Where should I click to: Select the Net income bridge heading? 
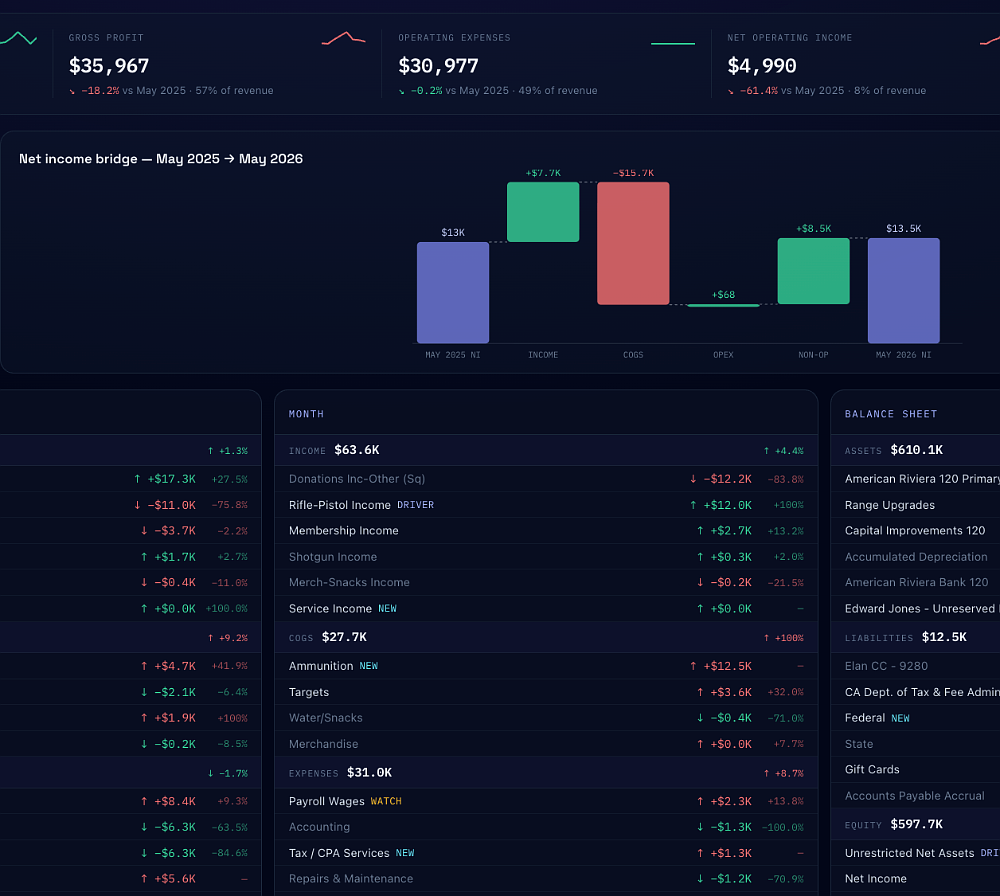(161, 159)
